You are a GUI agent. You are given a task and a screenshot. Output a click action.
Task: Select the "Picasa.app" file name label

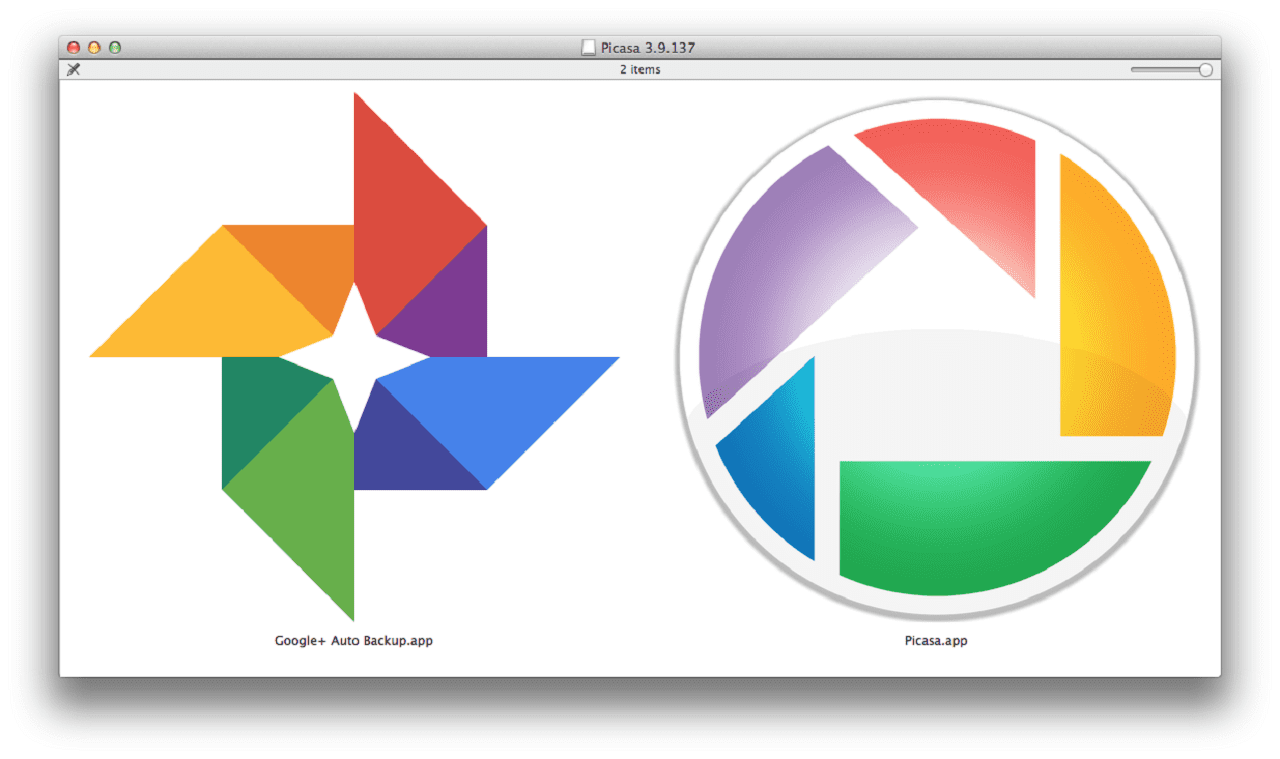(936, 641)
